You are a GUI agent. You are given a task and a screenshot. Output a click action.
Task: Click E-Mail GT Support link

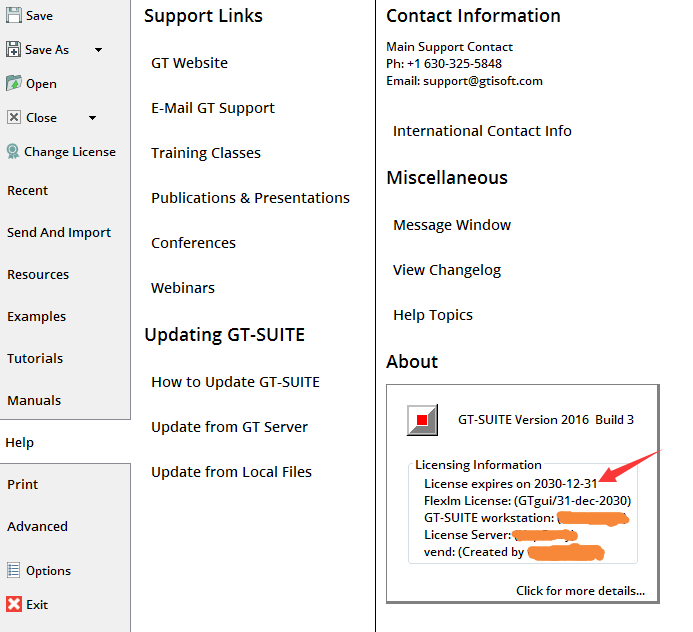click(x=213, y=108)
